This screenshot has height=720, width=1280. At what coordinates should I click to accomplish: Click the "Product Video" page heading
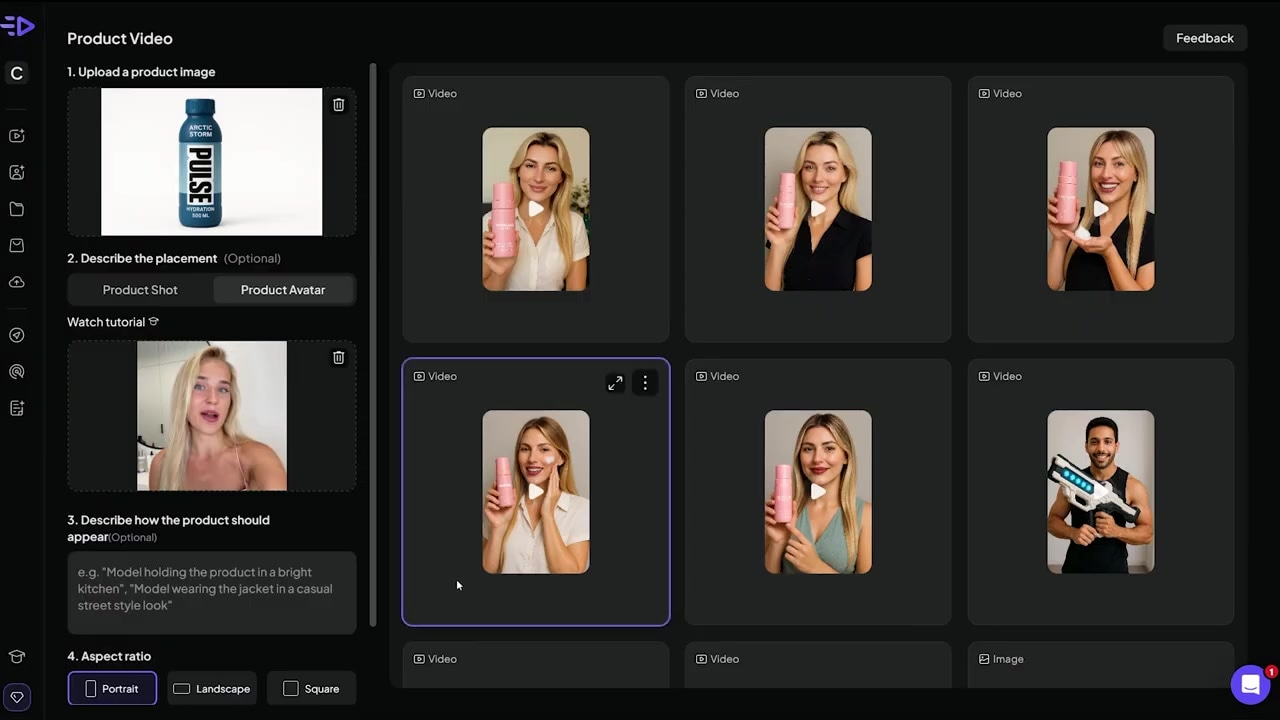click(x=120, y=38)
